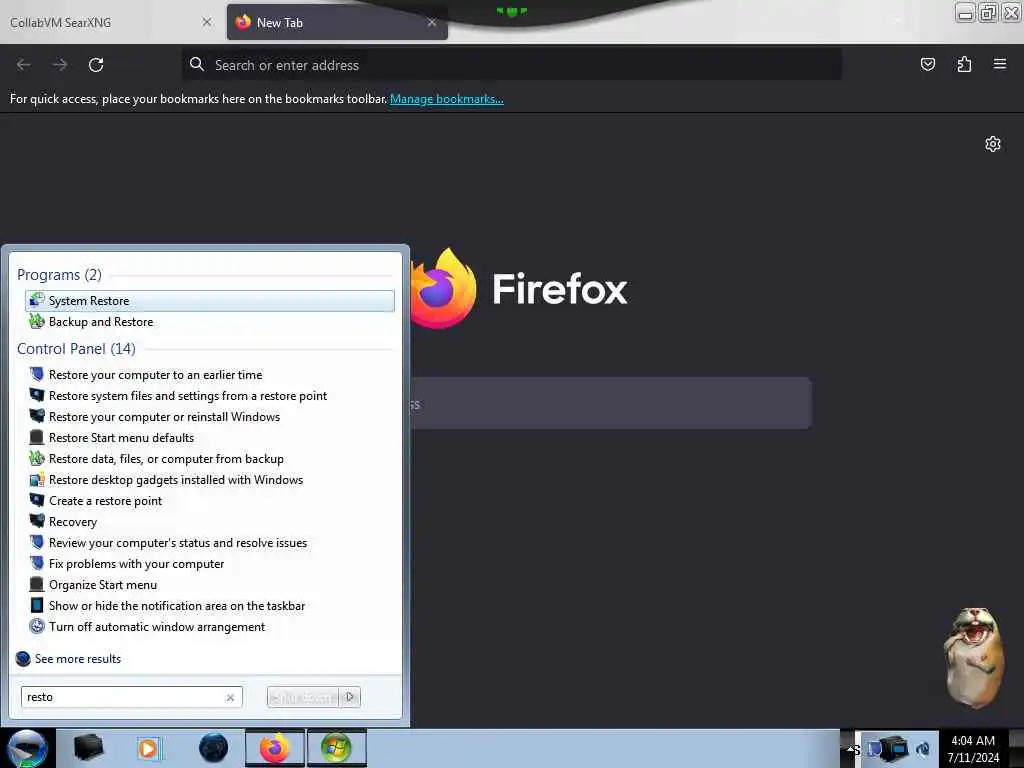This screenshot has width=1024, height=768.
Task: Choose 'Restore Start menu defaults'
Action: tap(210, 438)
